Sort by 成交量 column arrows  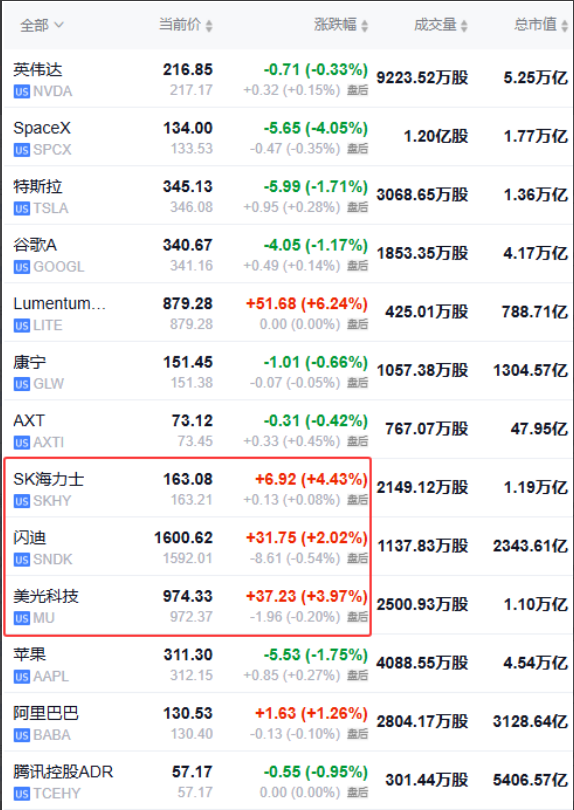coord(464,26)
